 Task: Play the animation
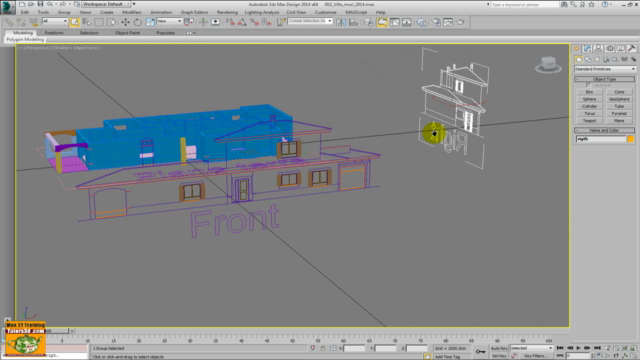click(x=578, y=348)
